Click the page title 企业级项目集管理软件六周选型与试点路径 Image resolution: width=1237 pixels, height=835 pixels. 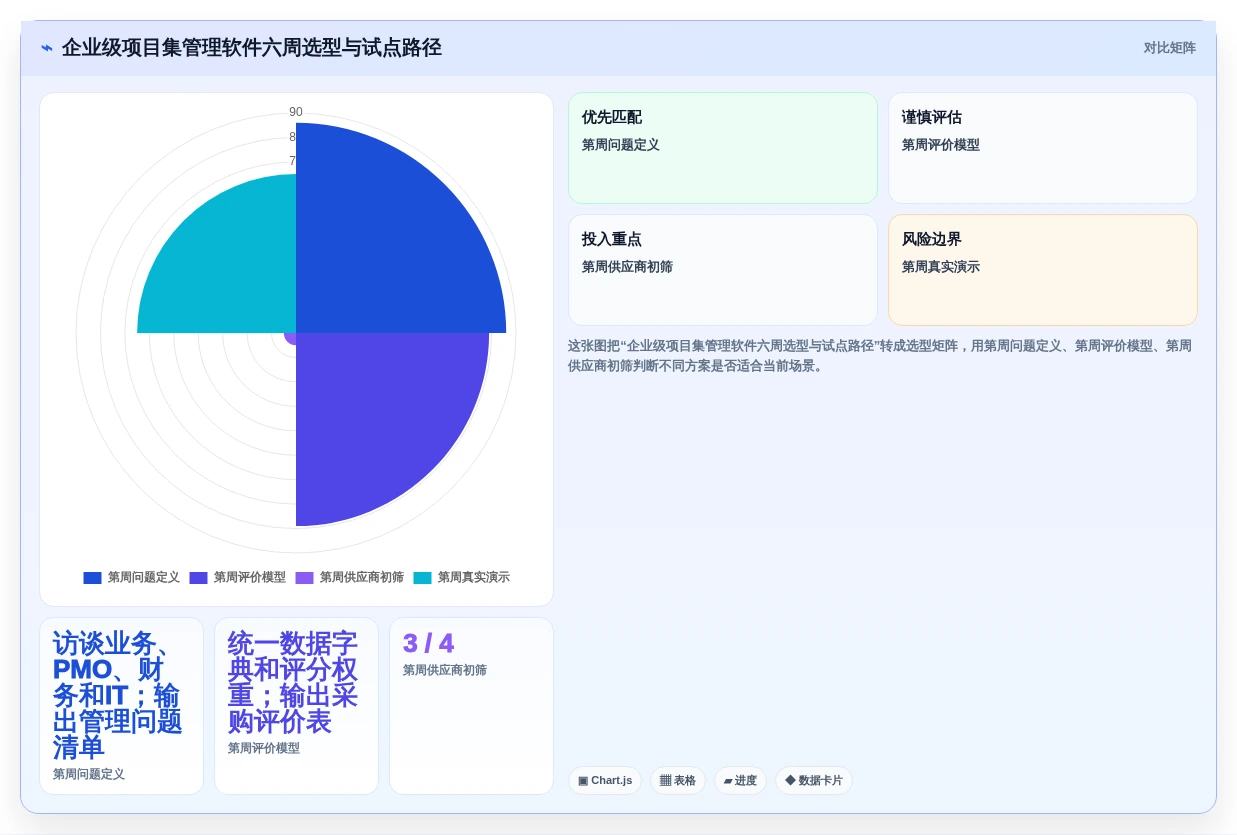pos(252,48)
